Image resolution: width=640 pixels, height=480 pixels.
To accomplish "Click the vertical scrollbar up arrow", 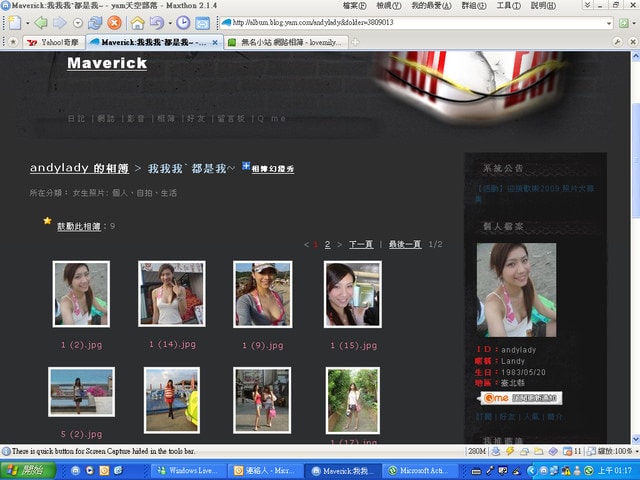I will point(636,56).
